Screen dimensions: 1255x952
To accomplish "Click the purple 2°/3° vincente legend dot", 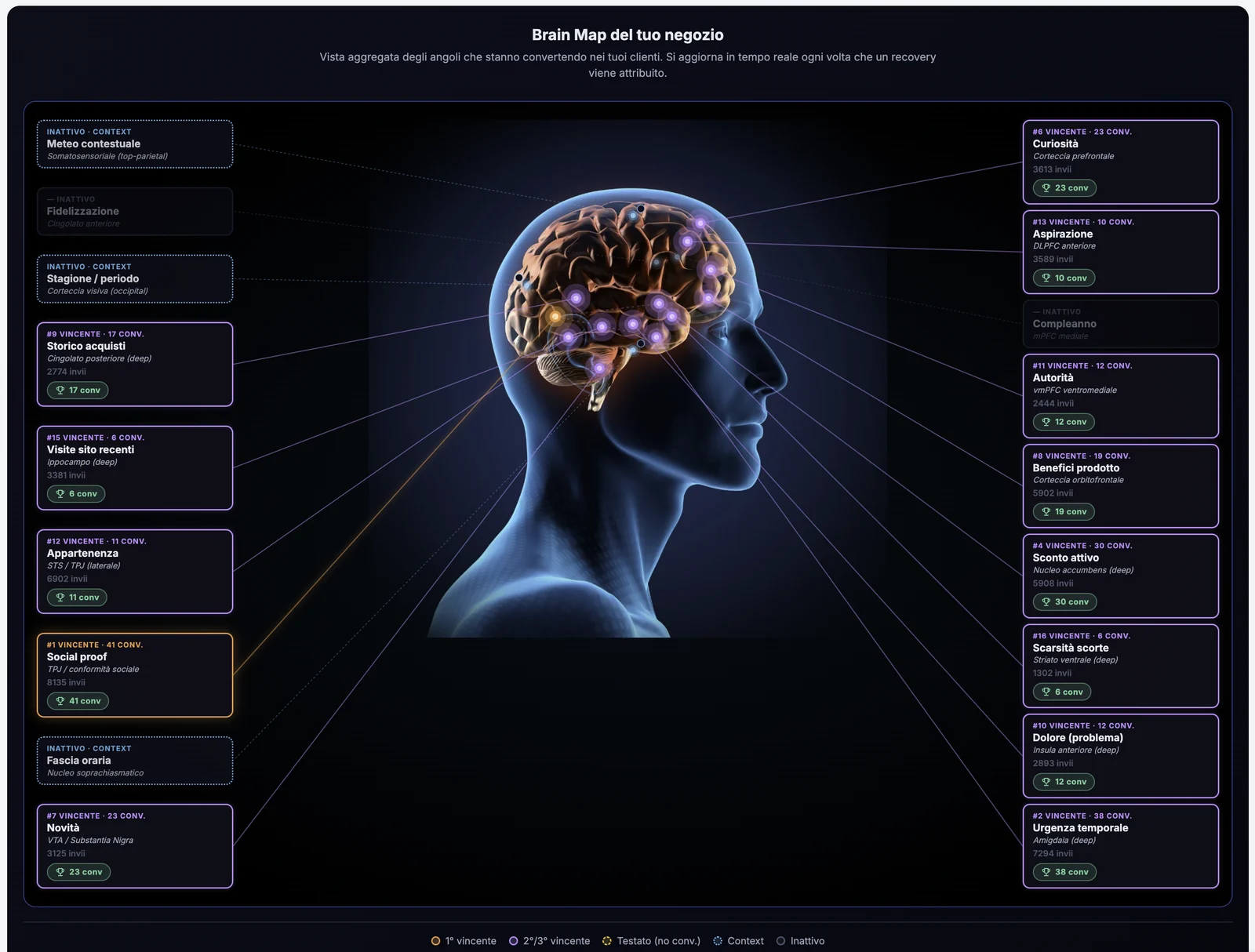I will (x=514, y=941).
